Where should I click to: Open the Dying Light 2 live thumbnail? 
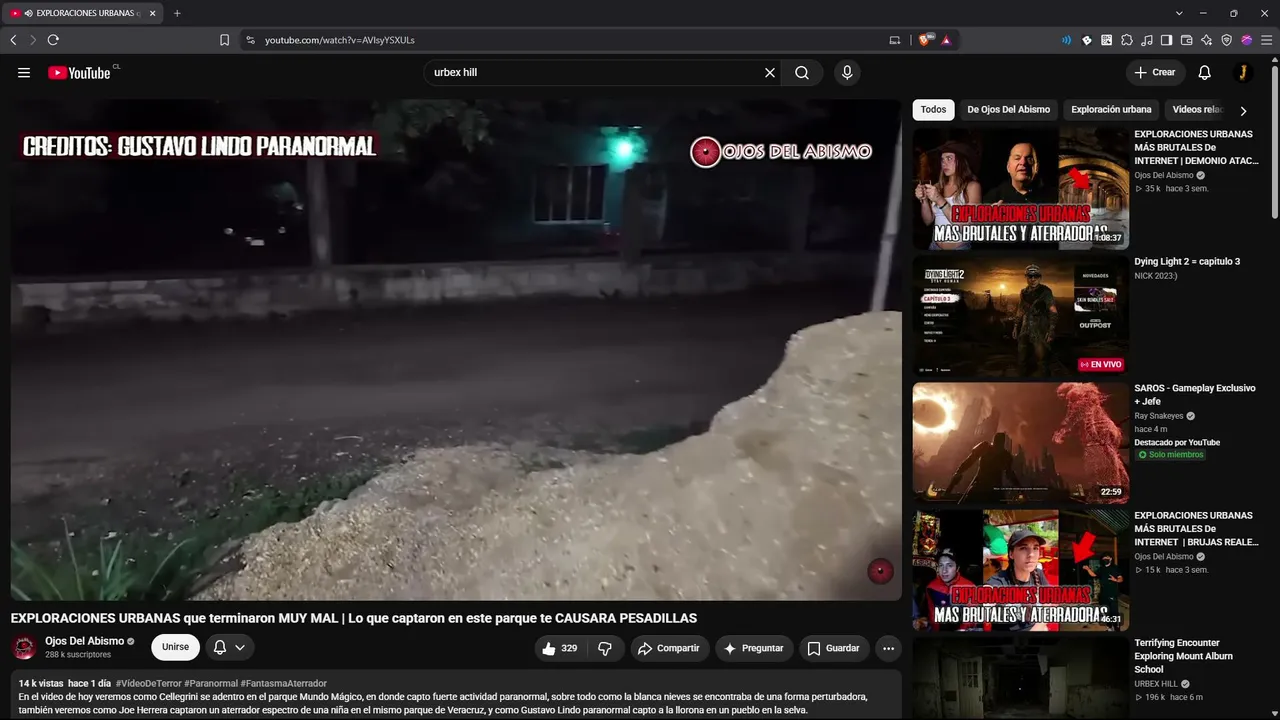point(1020,316)
